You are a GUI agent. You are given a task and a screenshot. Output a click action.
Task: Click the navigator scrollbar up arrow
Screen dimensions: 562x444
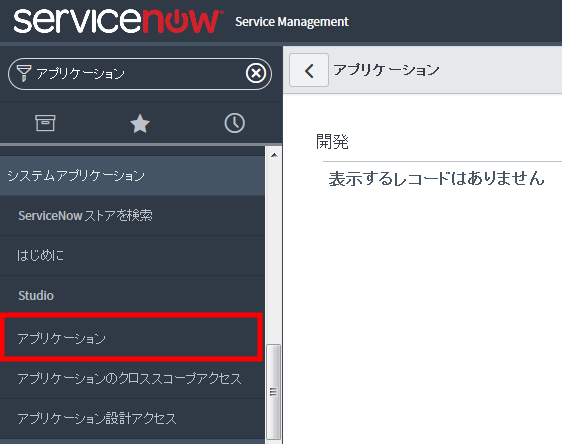coord(274,155)
